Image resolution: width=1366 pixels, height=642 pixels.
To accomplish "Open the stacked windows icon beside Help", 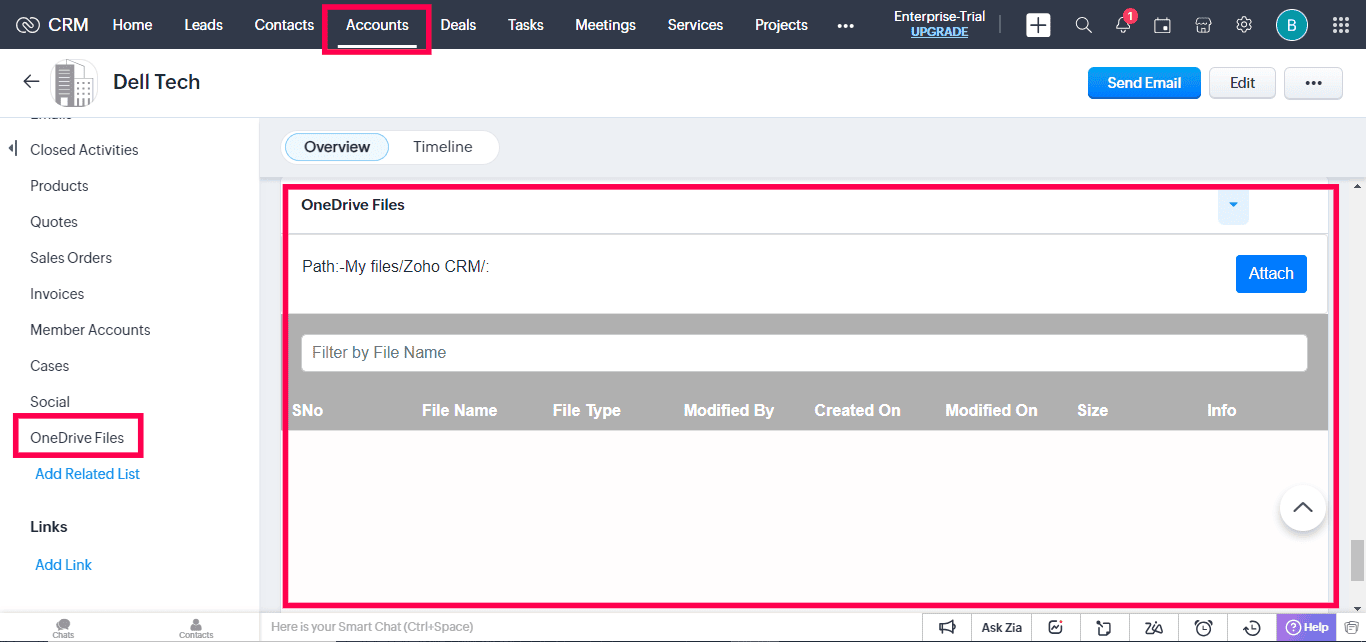I will click(1351, 627).
